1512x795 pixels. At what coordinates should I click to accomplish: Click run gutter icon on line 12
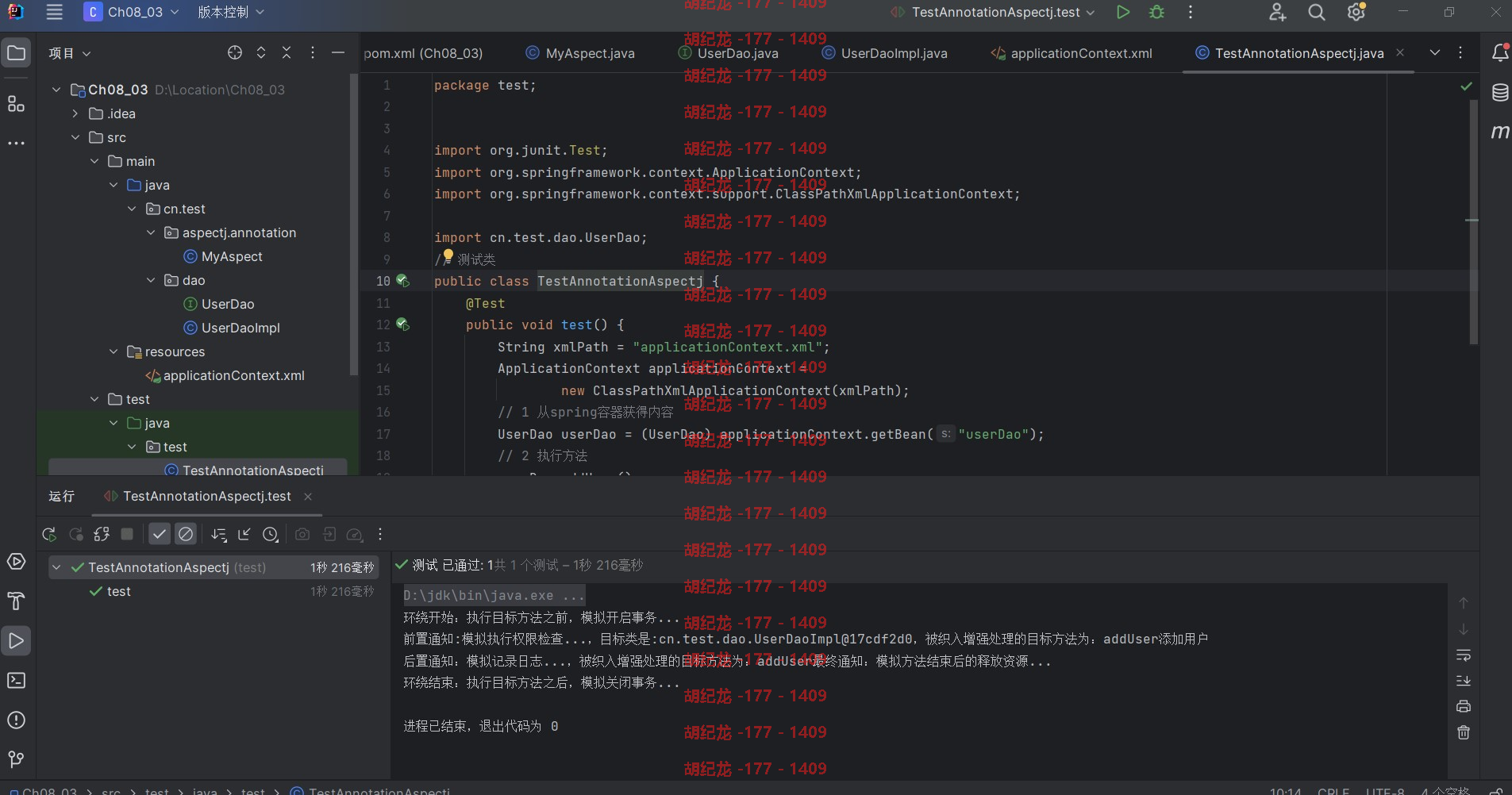point(402,325)
